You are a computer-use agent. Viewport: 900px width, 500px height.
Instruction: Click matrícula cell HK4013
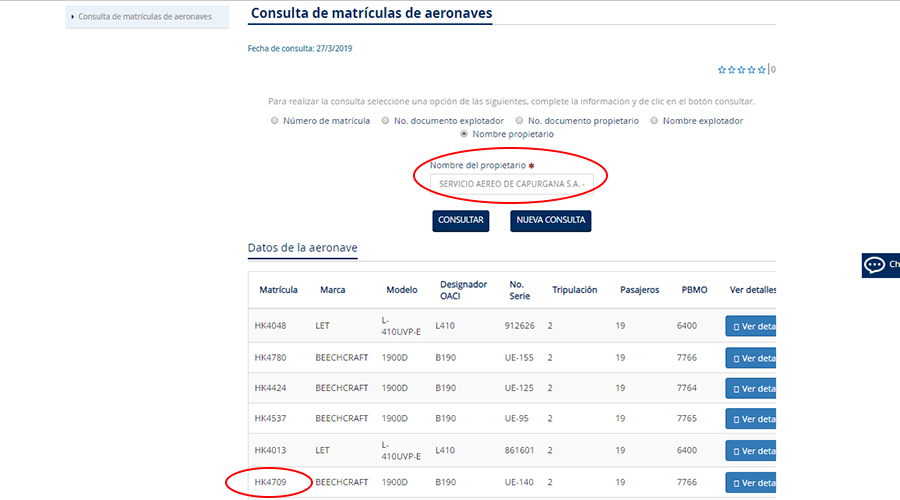coord(270,450)
